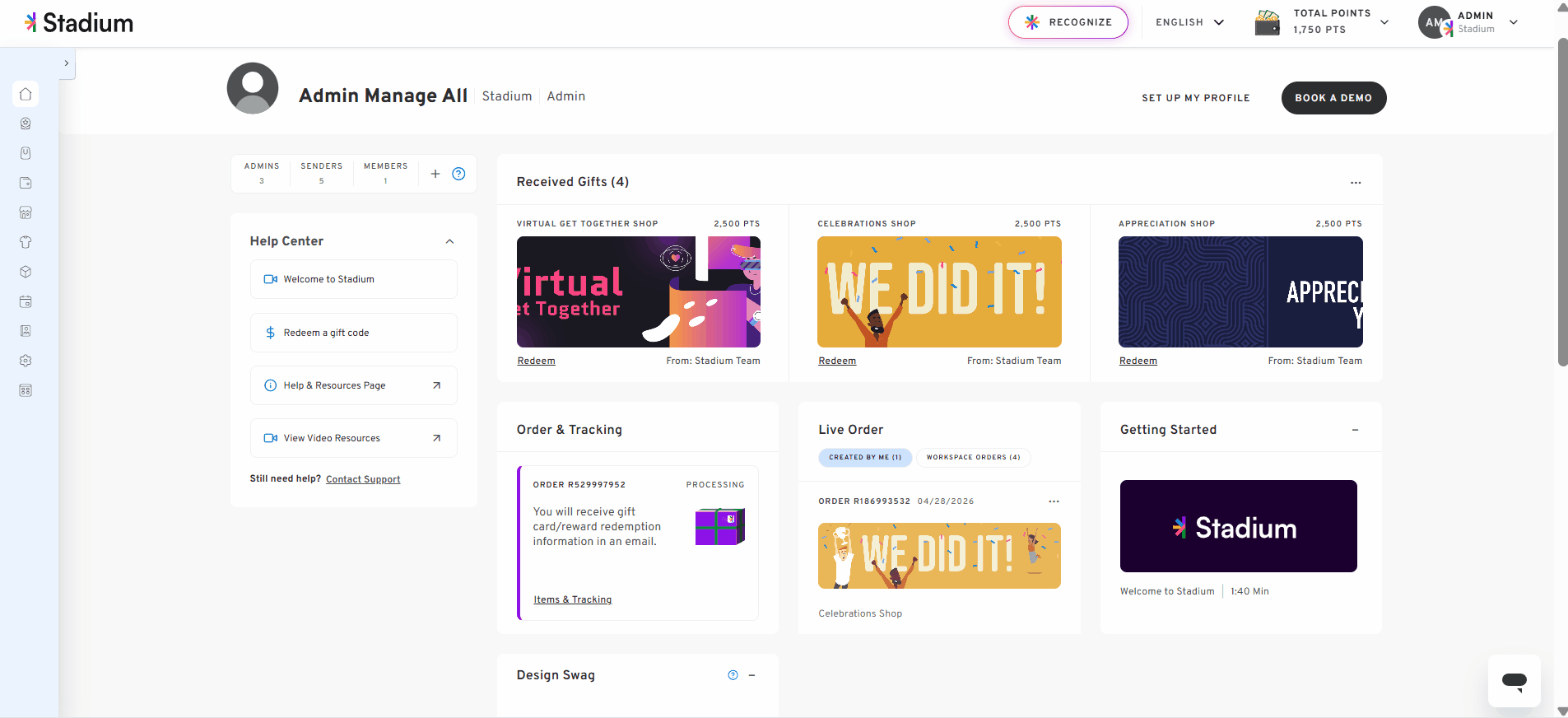Click the Live Order We Did It image
This screenshot has height=718, width=1568.
point(939,556)
